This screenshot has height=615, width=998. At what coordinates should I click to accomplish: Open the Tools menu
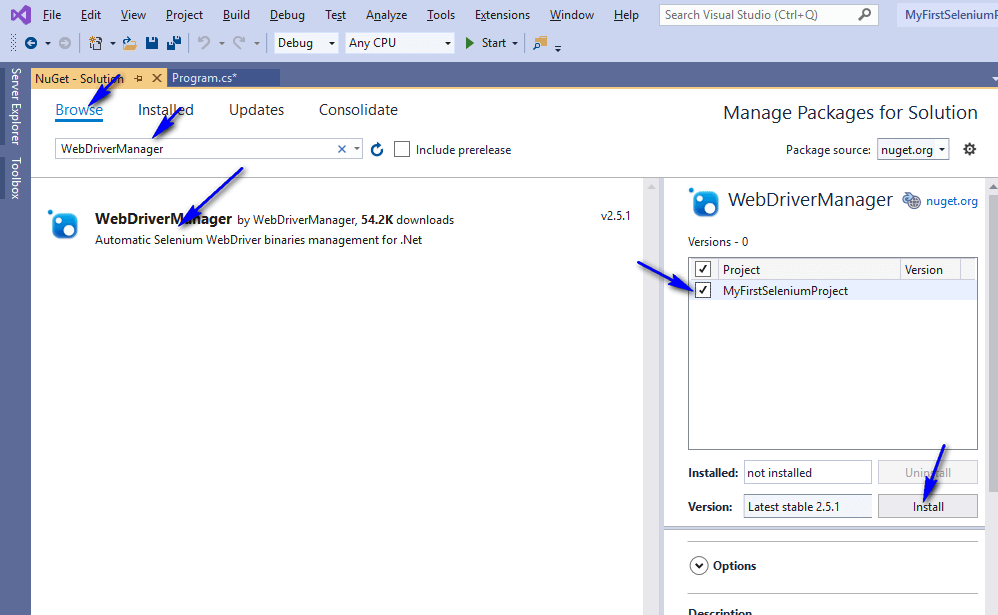(x=440, y=15)
